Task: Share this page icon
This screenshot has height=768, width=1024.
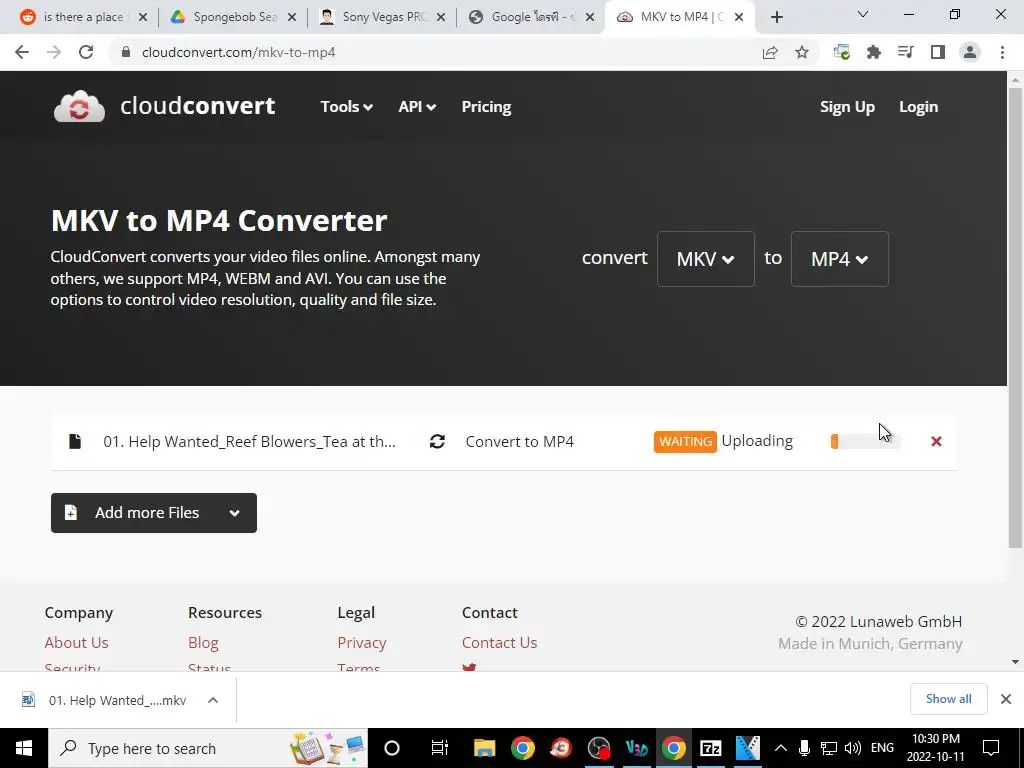Action: (x=770, y=52)
